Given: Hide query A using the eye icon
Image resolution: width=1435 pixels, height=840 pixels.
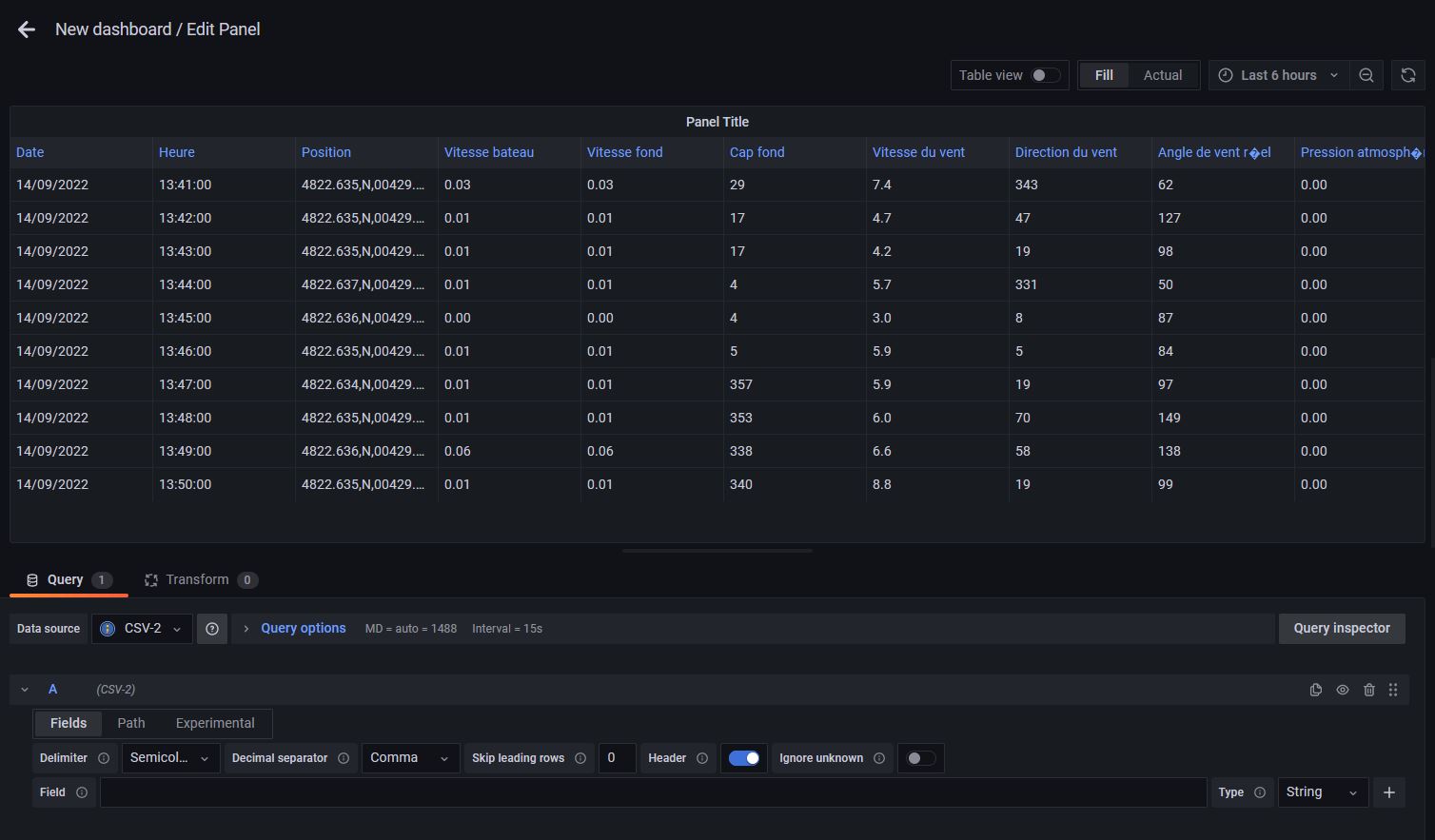Looking at the screenshot, I should [x=1343, y=690].
